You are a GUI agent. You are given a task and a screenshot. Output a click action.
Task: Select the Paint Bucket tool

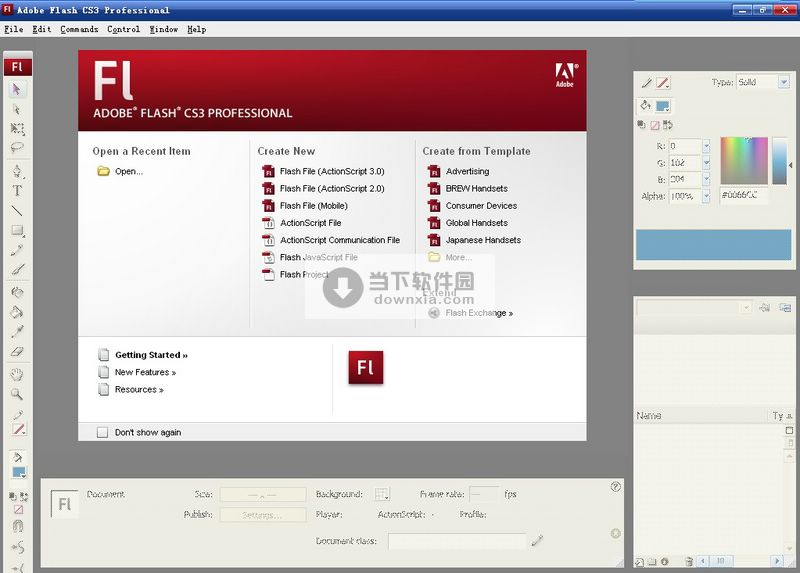pyautogui.click(x=17, y=312)
